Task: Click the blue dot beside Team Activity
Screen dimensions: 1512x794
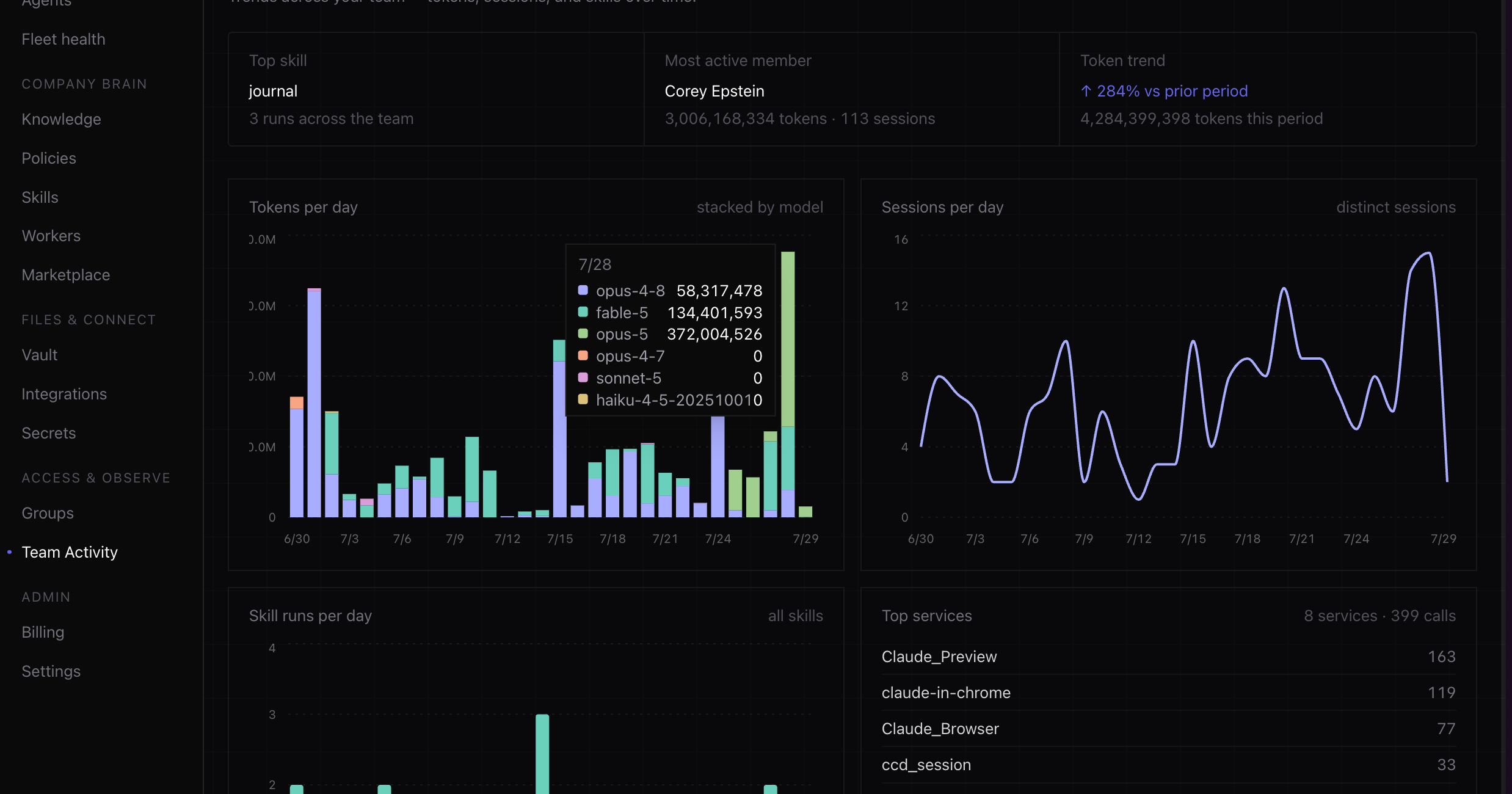Action: 9,552
